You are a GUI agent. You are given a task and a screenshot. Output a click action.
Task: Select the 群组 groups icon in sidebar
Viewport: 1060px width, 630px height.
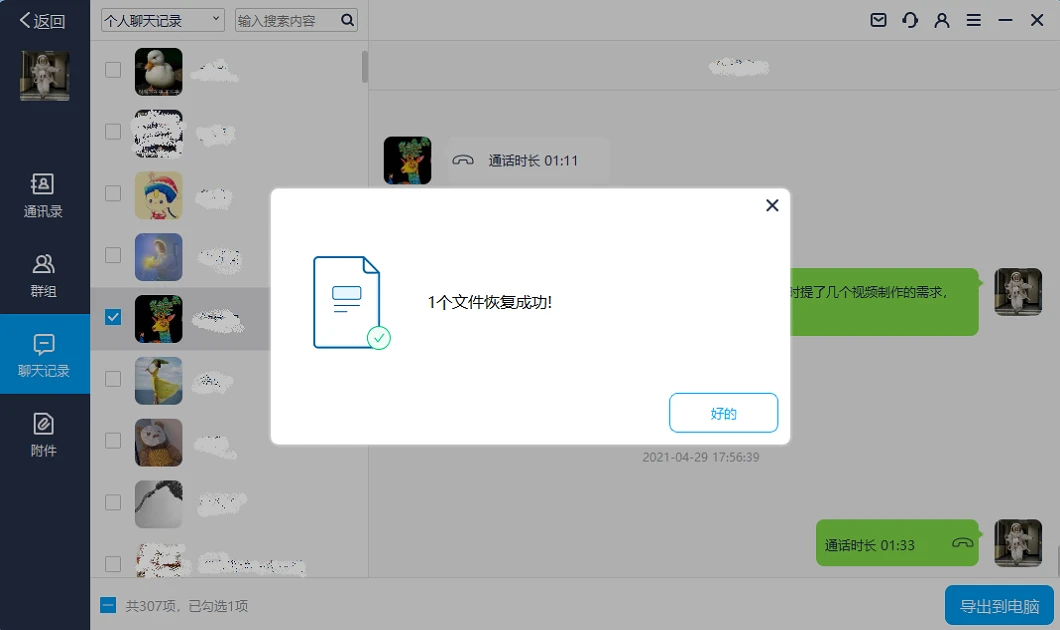[x=44, y=272]
